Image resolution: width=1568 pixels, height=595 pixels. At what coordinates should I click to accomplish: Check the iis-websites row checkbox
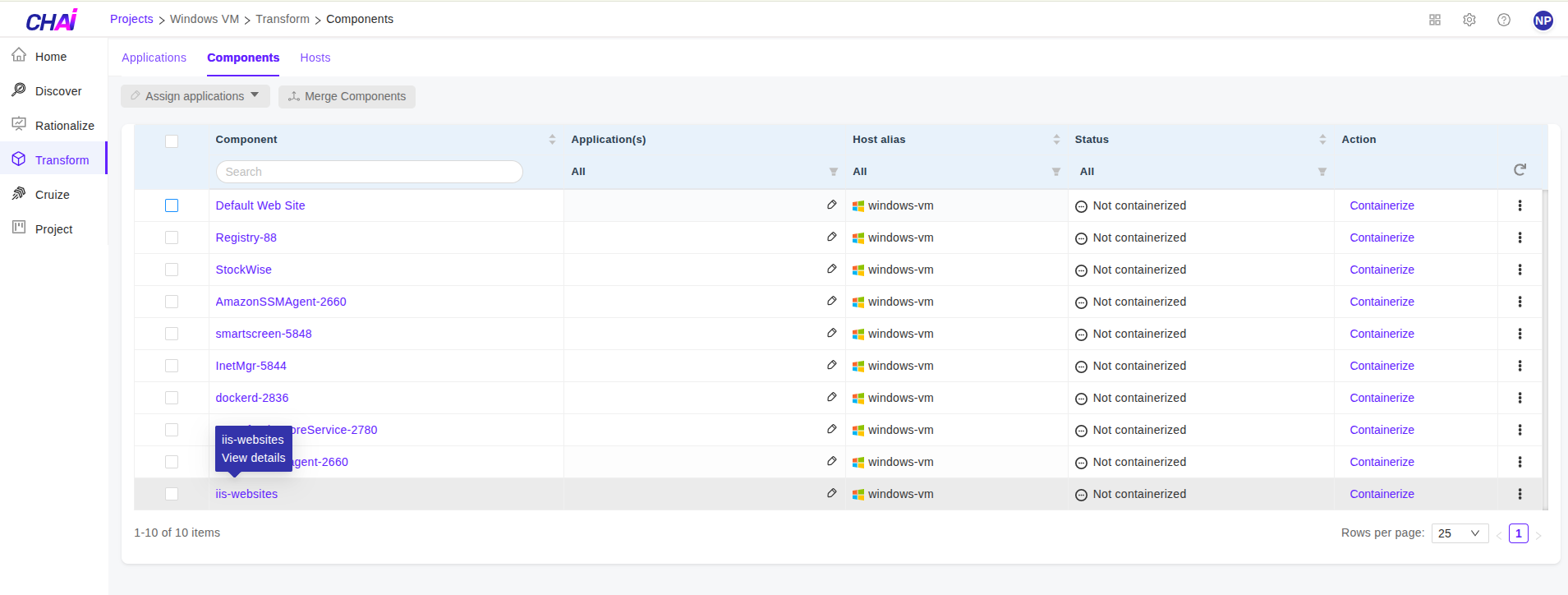[172, 494]
